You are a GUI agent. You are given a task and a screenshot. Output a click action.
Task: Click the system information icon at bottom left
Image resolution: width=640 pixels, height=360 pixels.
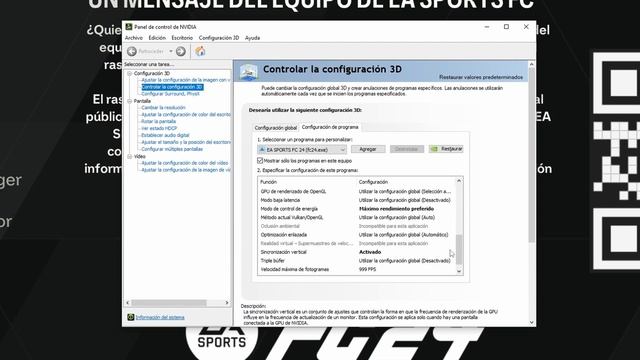click(130, 317)
